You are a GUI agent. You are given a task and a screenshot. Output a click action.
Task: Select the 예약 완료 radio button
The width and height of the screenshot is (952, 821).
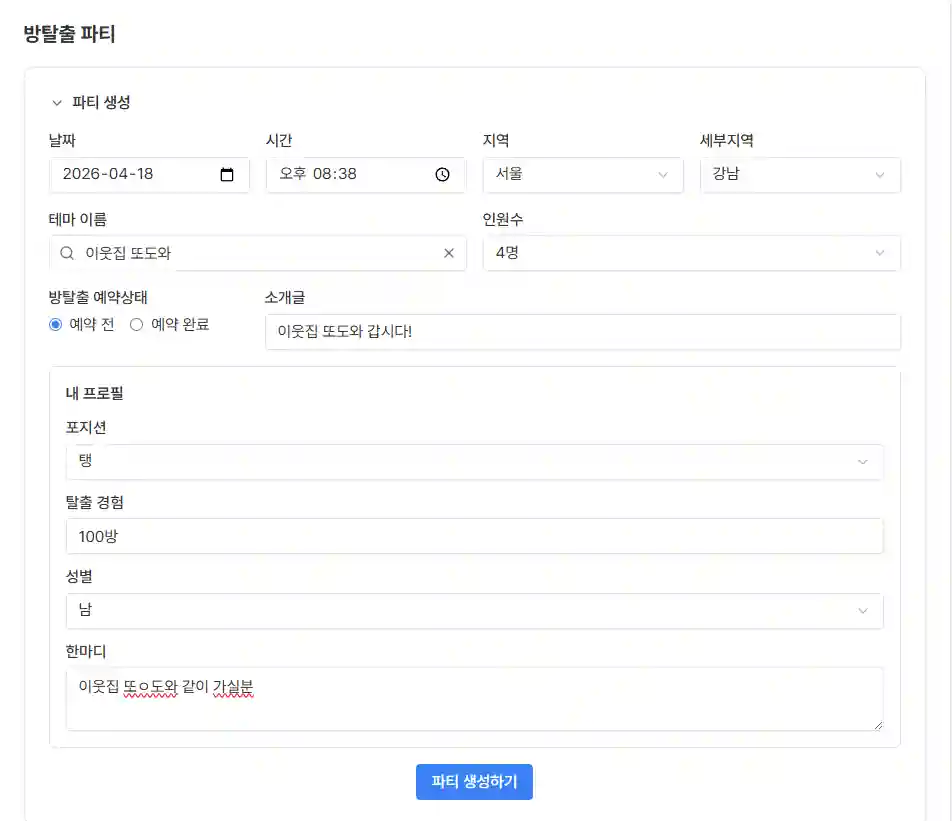tap(137, 325)
